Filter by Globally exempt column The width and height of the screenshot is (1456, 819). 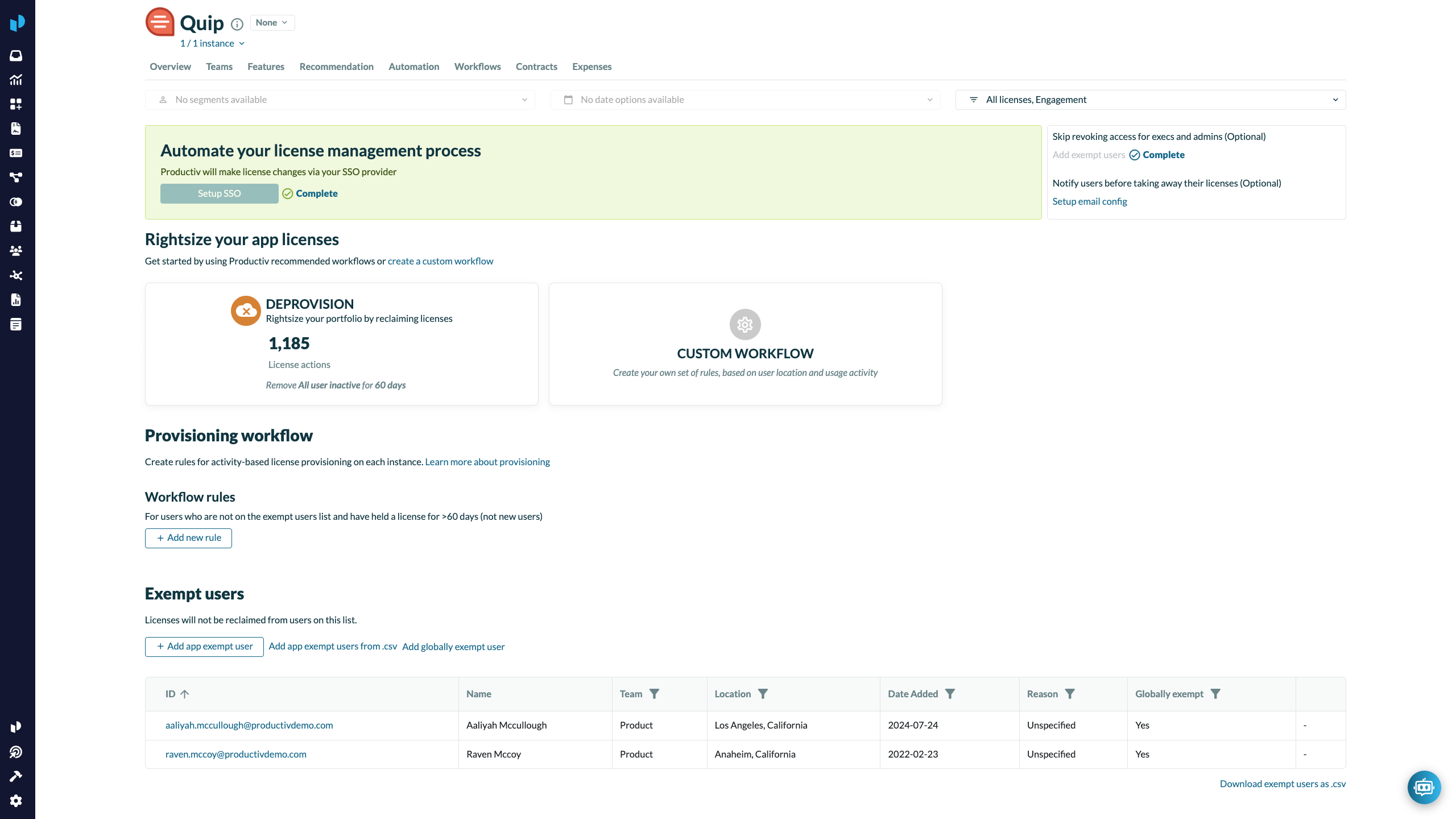[1215, 694]
